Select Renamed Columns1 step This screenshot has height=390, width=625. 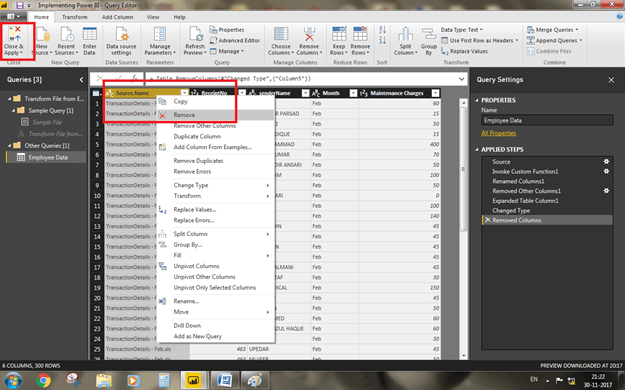(547, 181)
